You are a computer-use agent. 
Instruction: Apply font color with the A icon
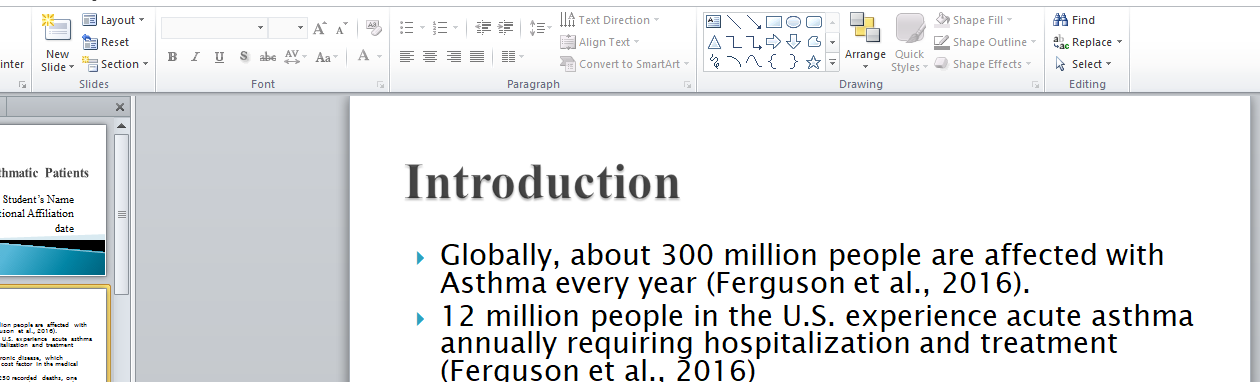click(x=364, y=56)
